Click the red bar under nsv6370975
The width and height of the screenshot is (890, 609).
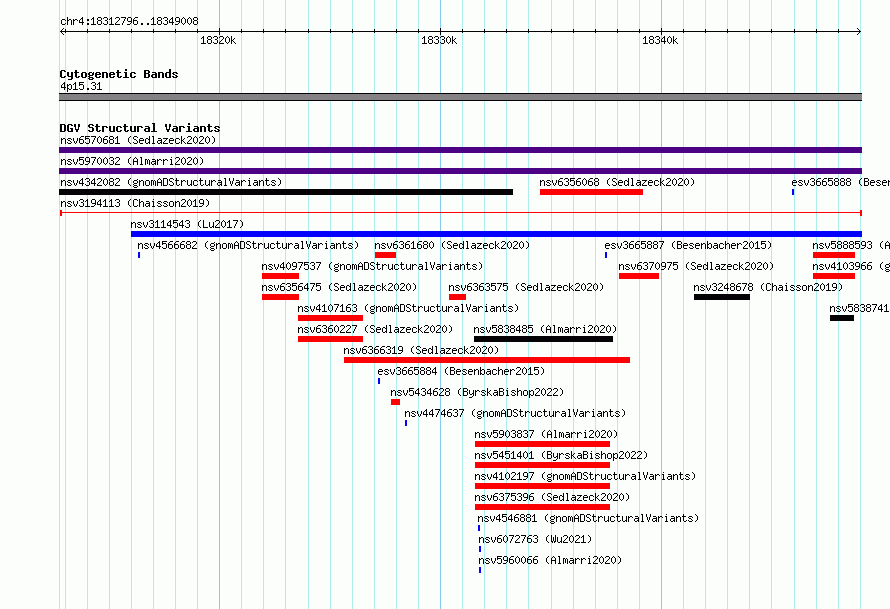pyautogui.click(x=639, y=276)
